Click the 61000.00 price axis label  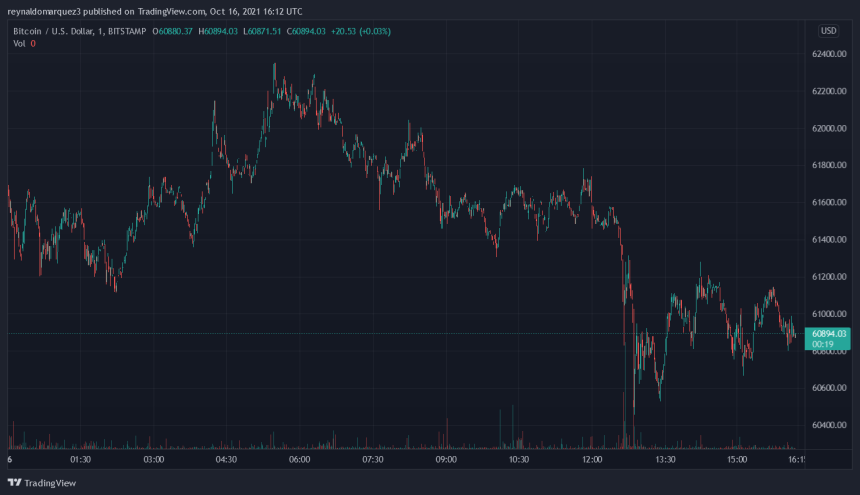[829, 314]
